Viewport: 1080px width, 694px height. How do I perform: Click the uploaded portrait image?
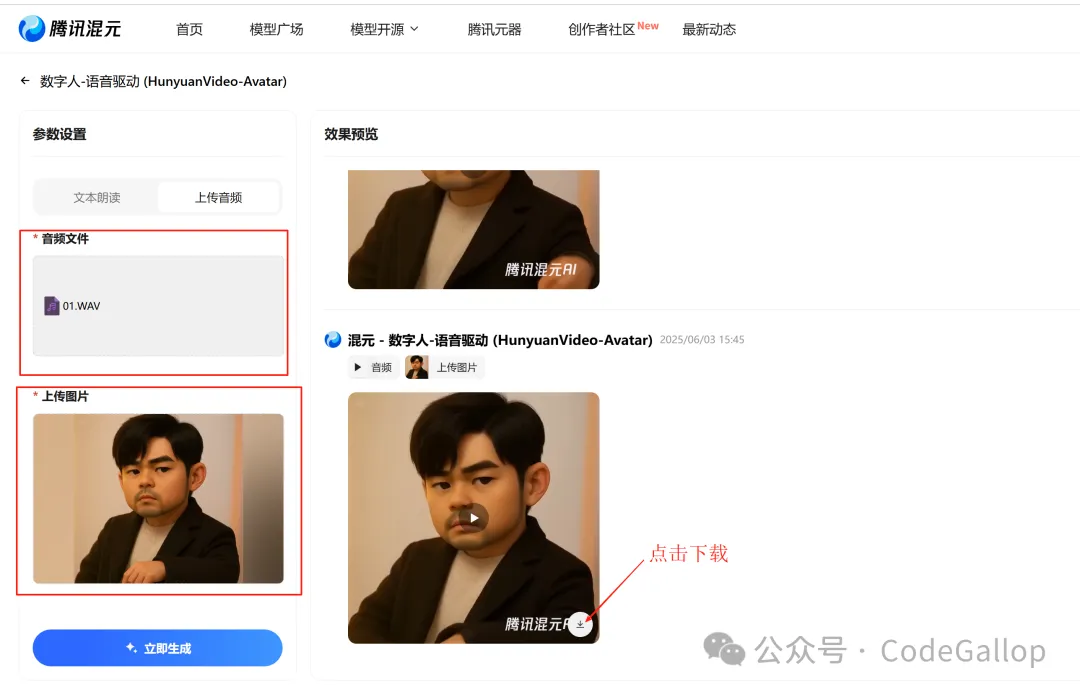coord(158,498)
